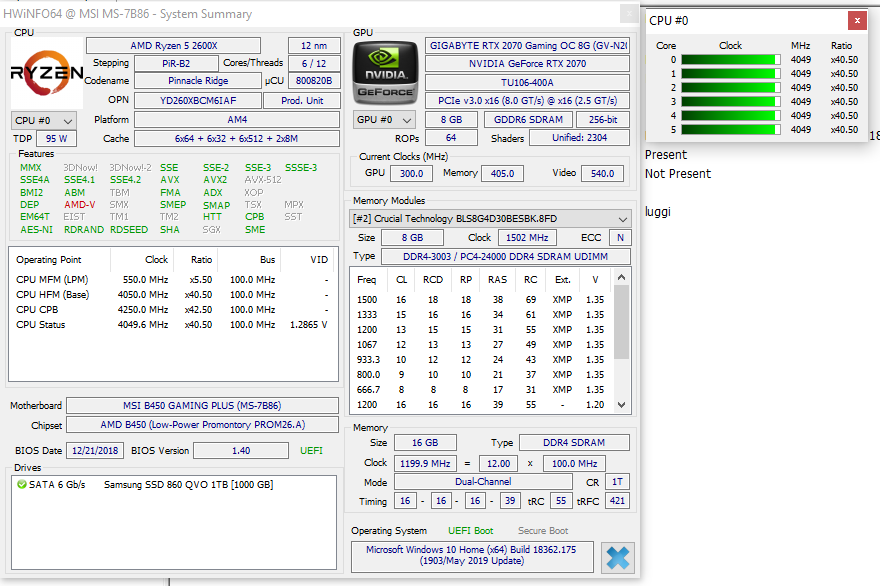Click the Core 3 clock bar

[x=731, y=102]
